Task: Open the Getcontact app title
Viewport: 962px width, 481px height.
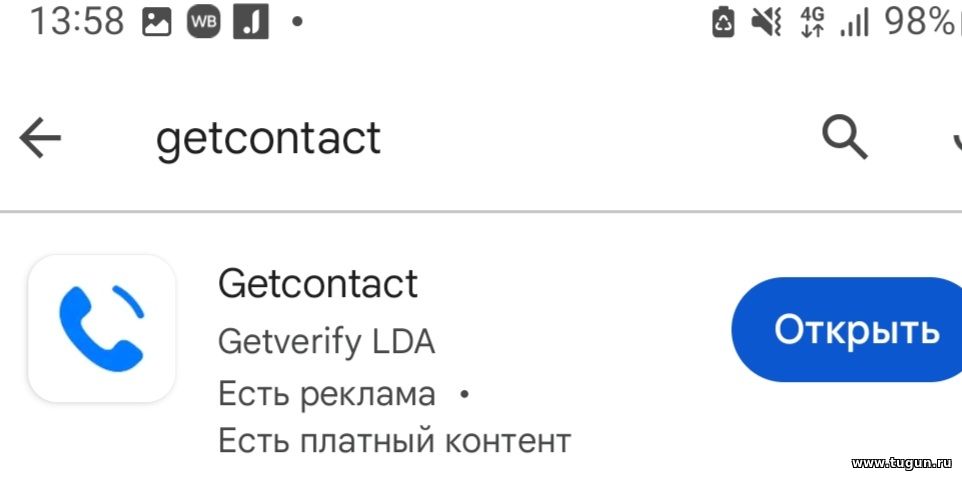Action: pyautogui.click(x=318, y=284)
